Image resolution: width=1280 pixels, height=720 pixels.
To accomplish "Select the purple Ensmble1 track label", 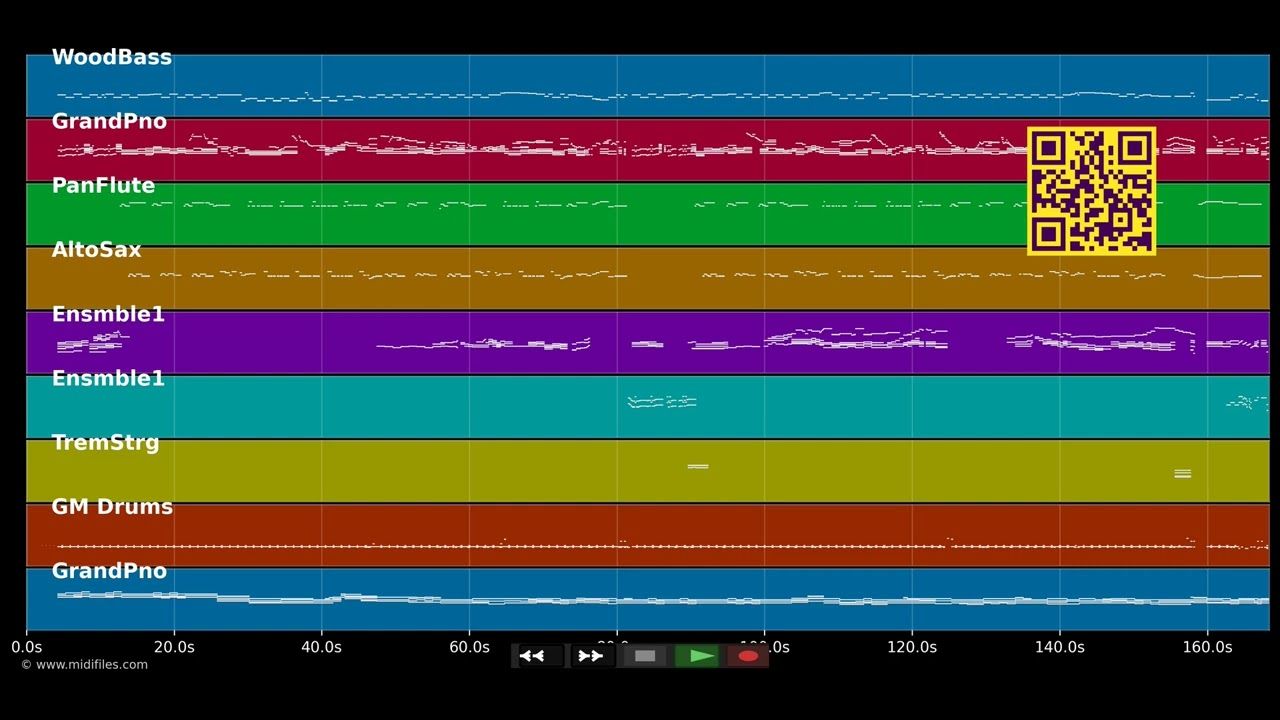I will click(x=108, y=315).
